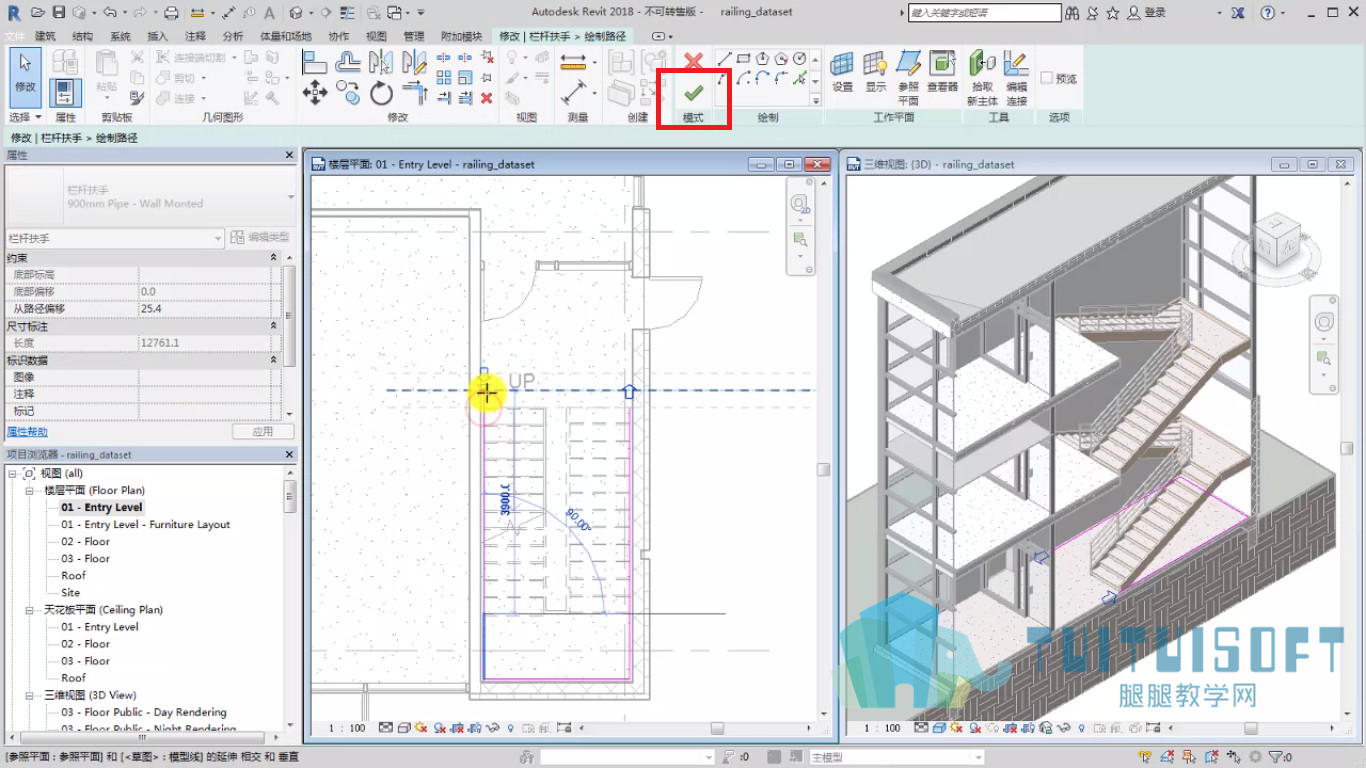The width and height of the screenshot is (1366, 768).
Task: Select the Rectangle draw tool
Action: [x=744, y=58]
